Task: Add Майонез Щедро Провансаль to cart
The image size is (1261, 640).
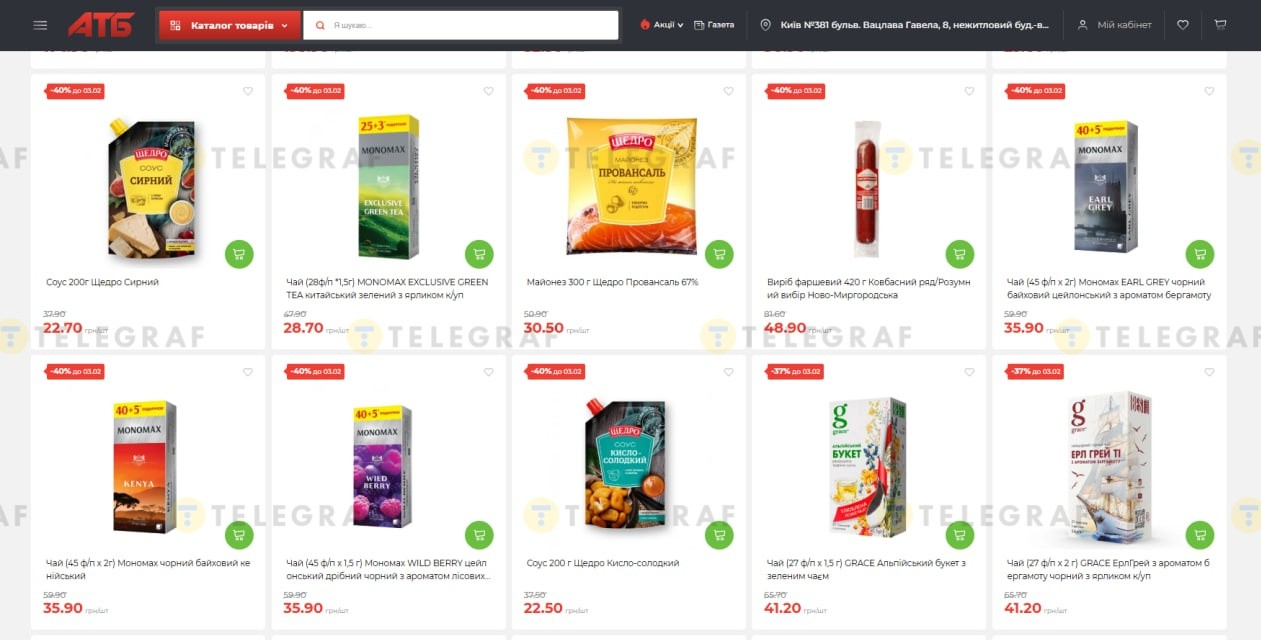Action: coord(719,254)
